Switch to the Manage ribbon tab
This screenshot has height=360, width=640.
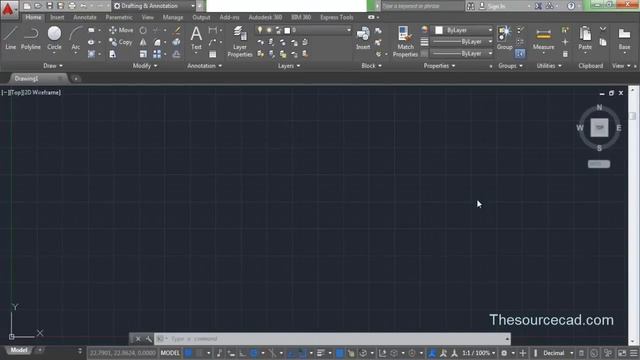pyautogui.click(x=173, y=17)
